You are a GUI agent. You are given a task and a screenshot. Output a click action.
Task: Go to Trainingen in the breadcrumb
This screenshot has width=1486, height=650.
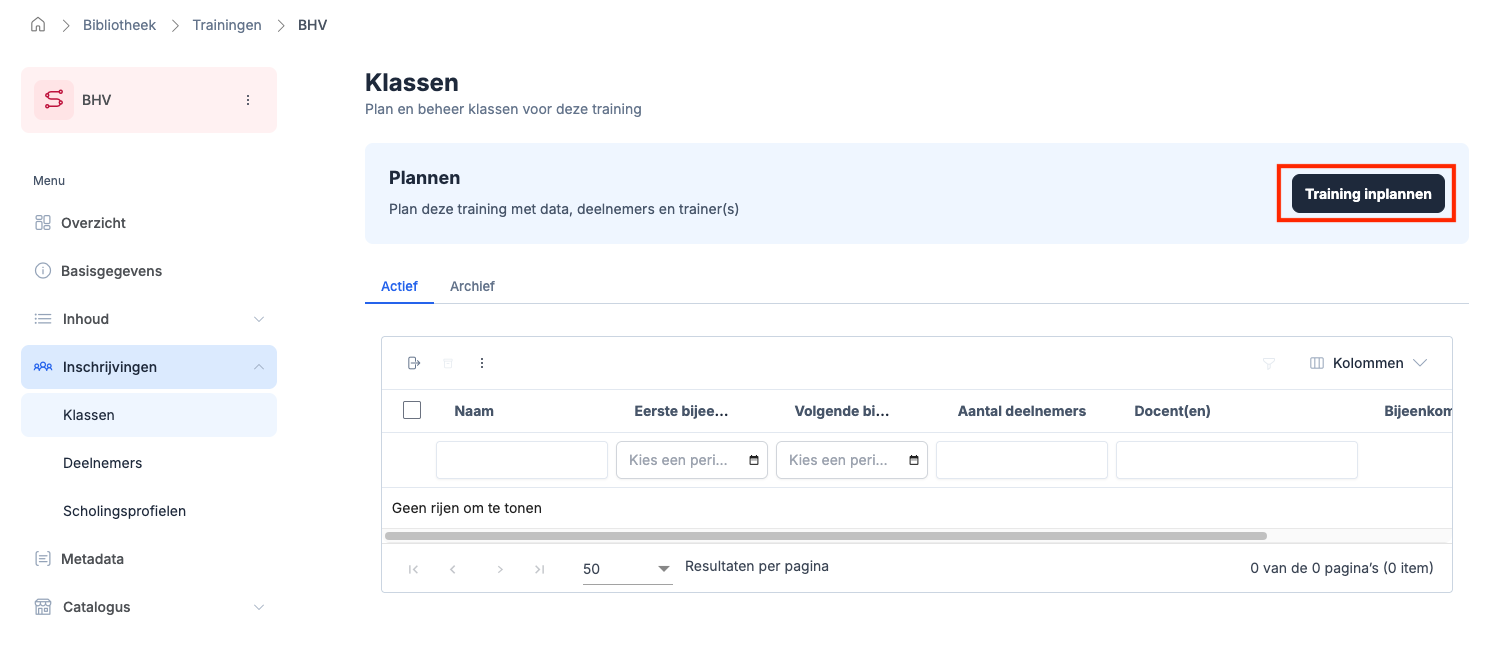pos(226,25)
